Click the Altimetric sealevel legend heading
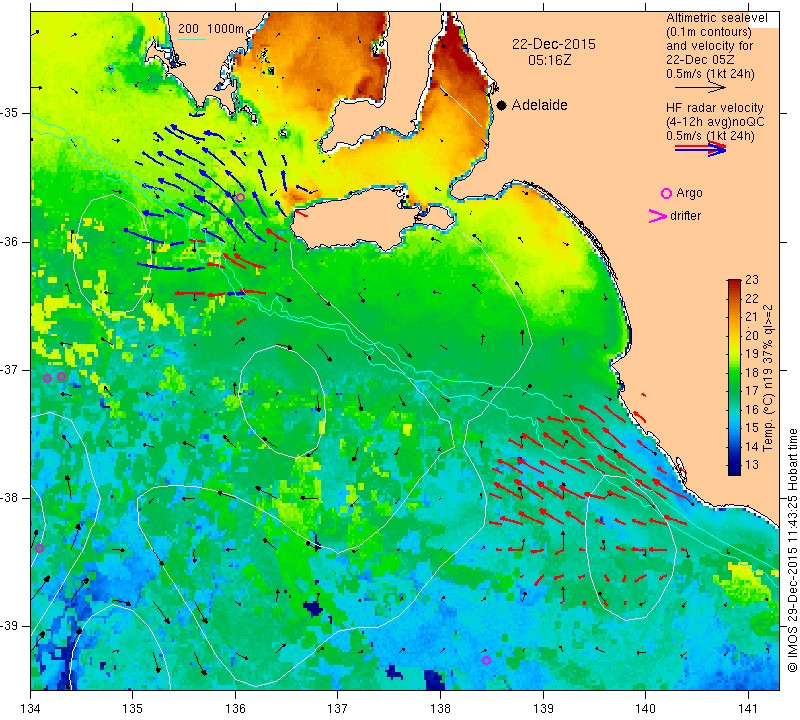The image size is (800, 720). tap(716, 18)
